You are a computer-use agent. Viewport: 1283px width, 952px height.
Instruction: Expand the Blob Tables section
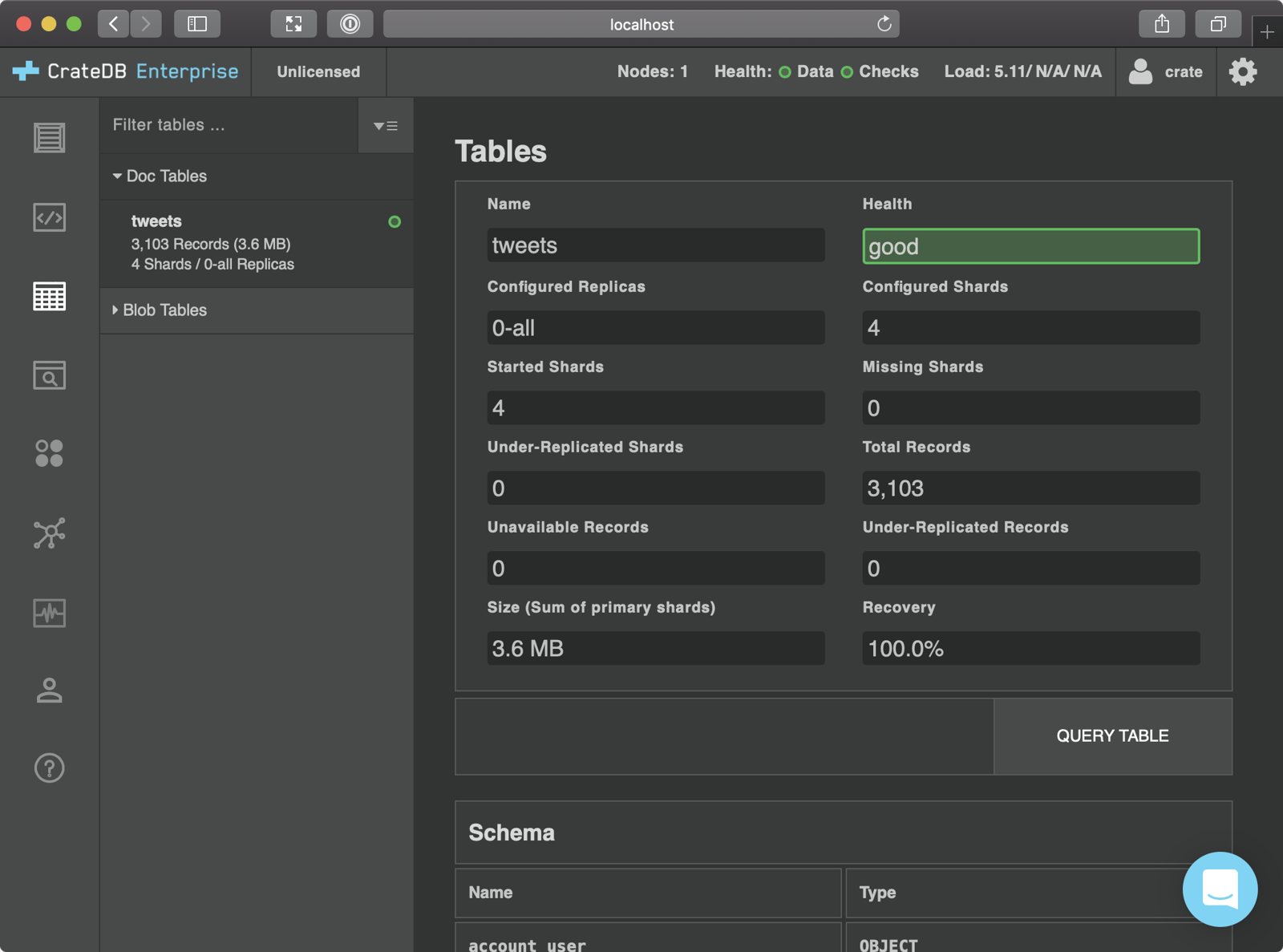pyautogui.click(x=160, y=310)
